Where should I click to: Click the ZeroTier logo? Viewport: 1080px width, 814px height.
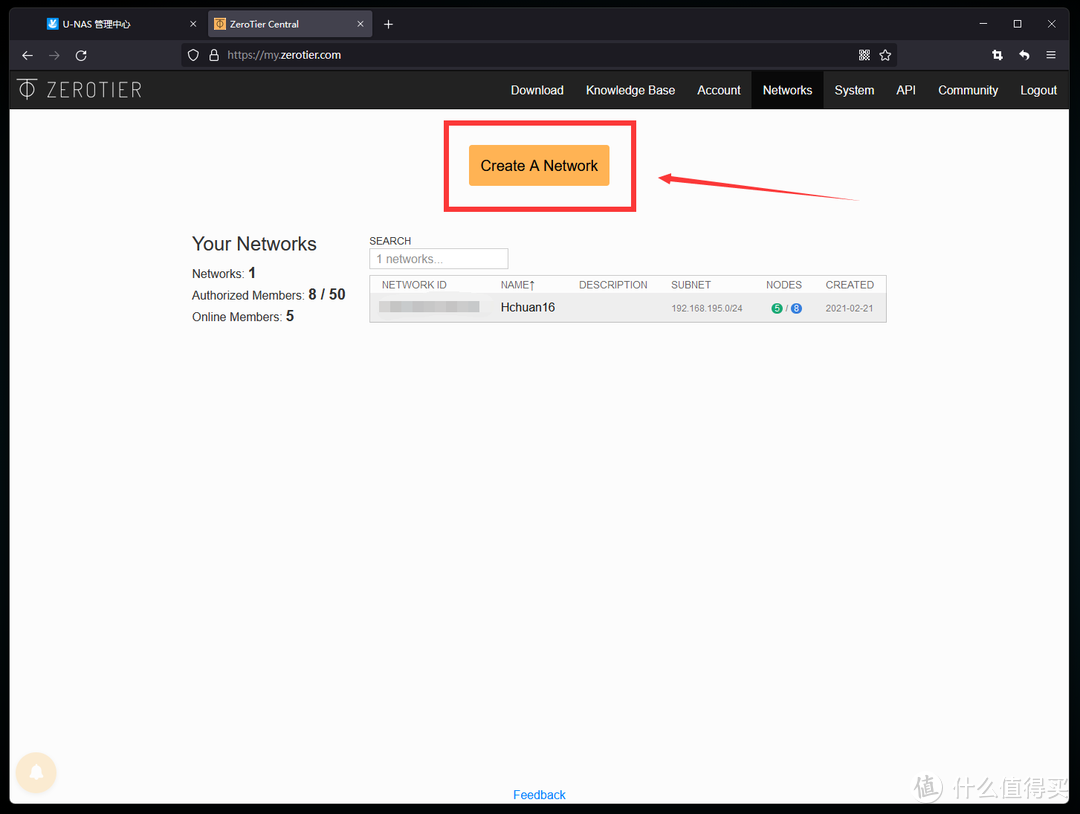point(80,90)
